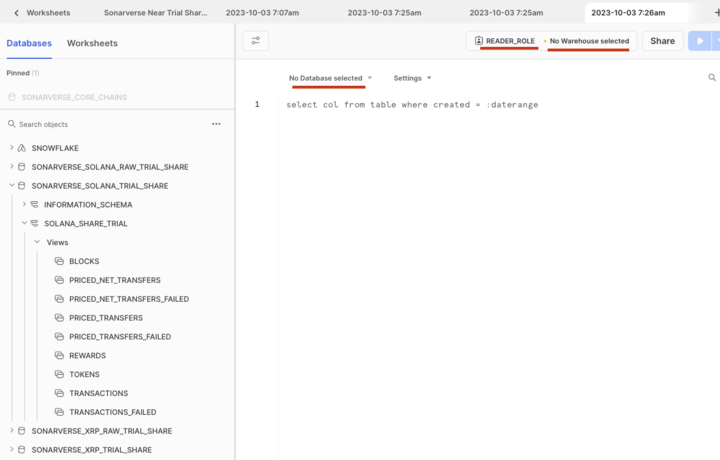Go back to Worksheets list
720x460 pixels.
pos(42,13)
